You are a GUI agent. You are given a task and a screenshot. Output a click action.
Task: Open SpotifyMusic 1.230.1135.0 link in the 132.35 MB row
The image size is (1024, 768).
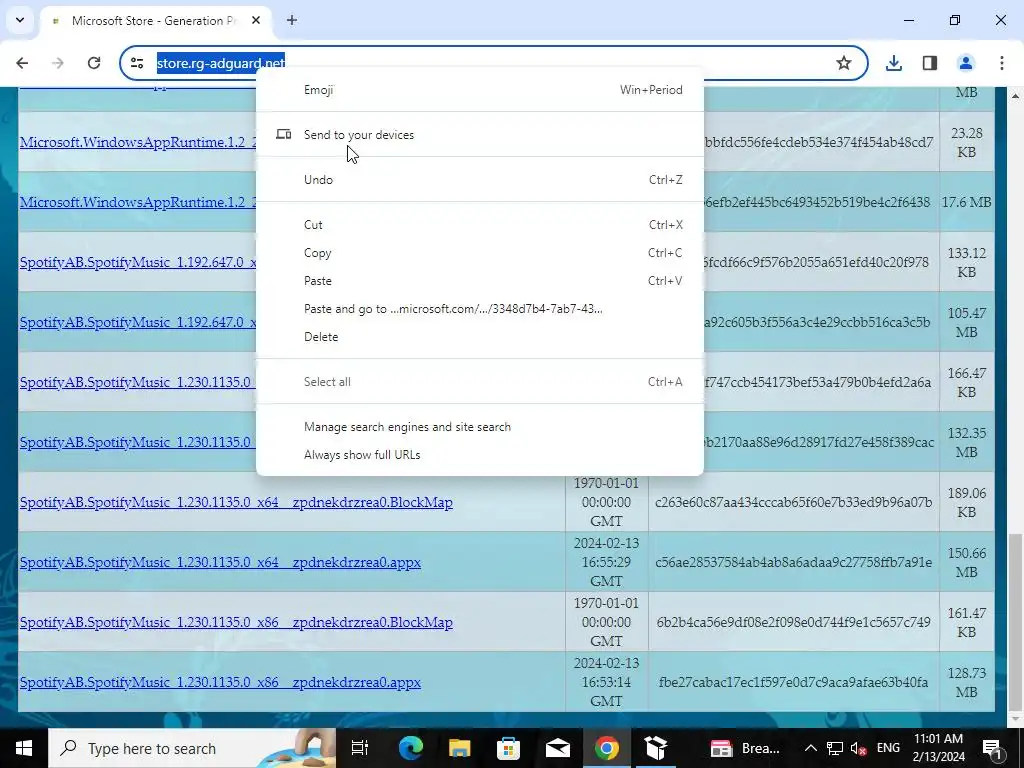point(138,442)
